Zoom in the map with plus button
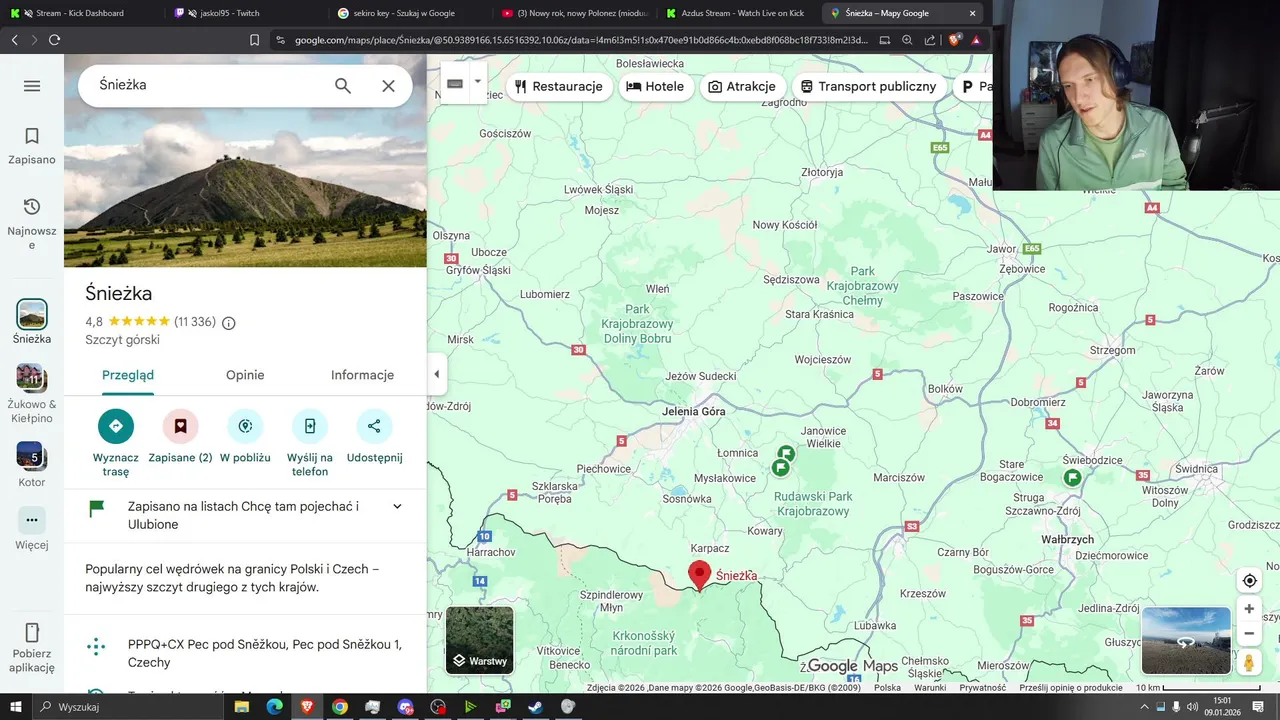 coord(1249,608)
